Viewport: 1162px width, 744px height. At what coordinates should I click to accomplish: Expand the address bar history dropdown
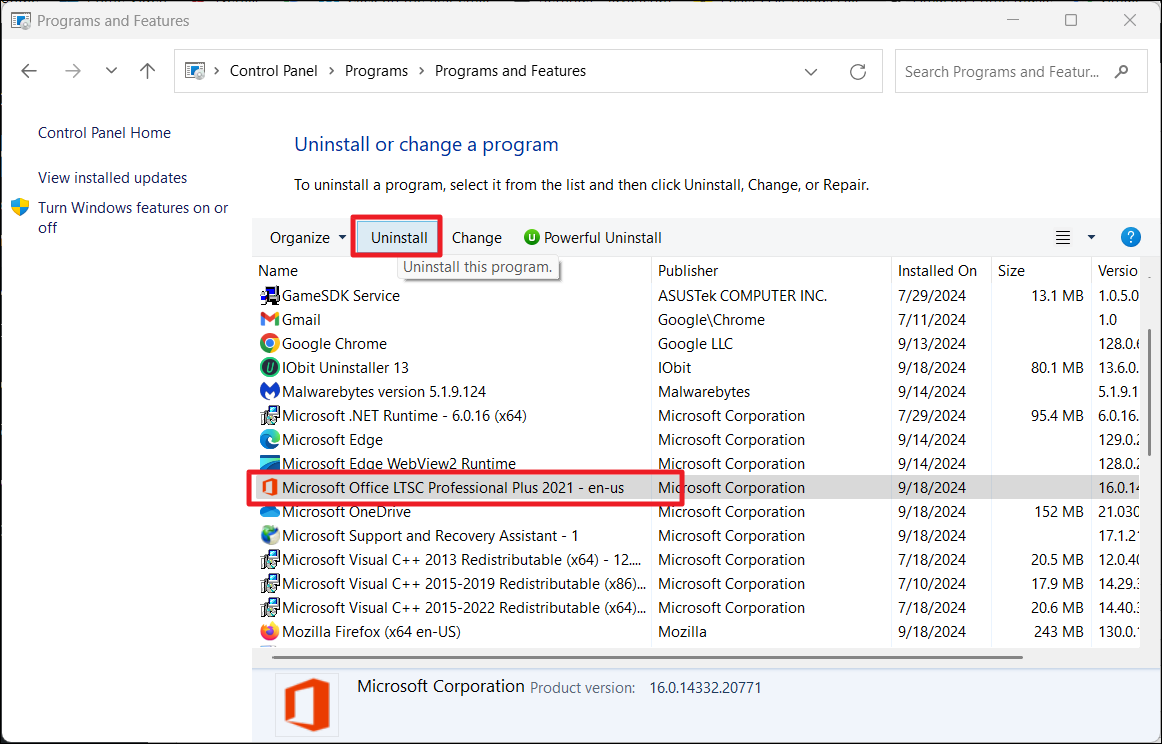pos(811,72)
